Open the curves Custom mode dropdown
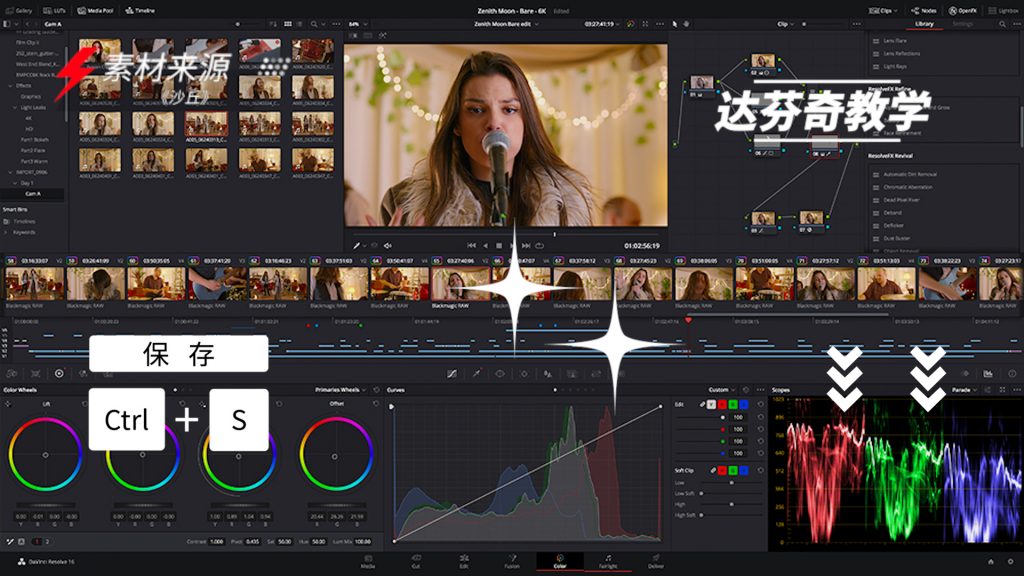Image resolution: width=1024 pixels, height=576 pixels. click(722, 390)
